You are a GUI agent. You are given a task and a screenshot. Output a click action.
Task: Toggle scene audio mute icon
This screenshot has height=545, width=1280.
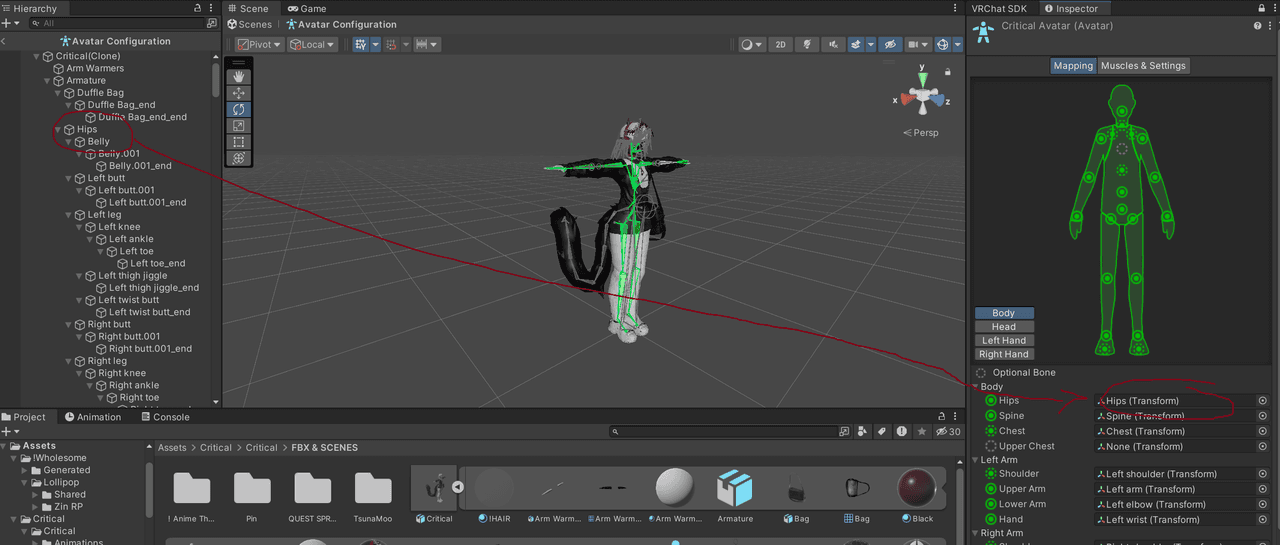coord(832,44)
